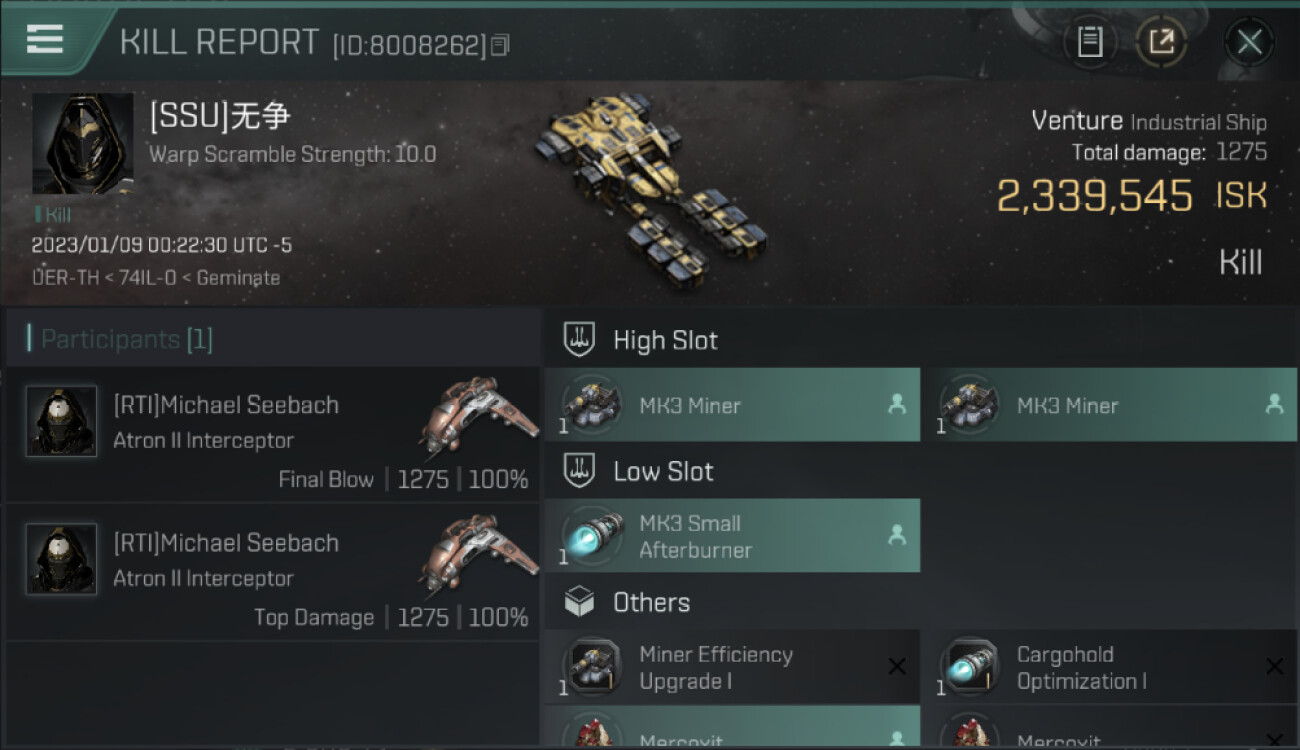Image resolution: width=1300 pixels, height=750 pixels.
Task: Copy the kill report ID
Action: (x=500, y=45)
